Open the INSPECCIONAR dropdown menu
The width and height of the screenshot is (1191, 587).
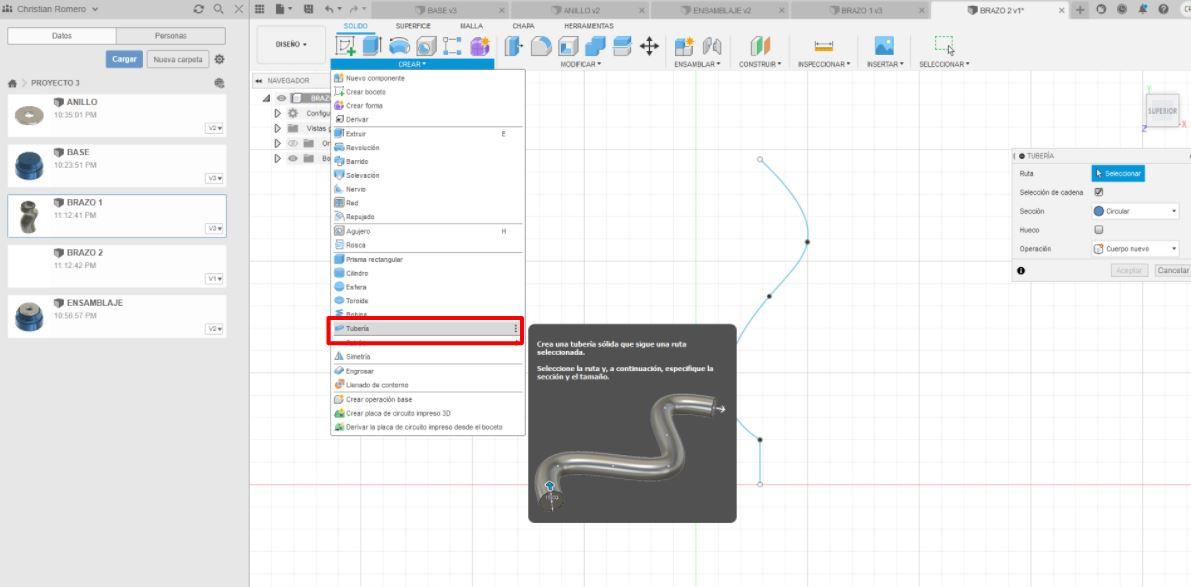tap(824, 65)
